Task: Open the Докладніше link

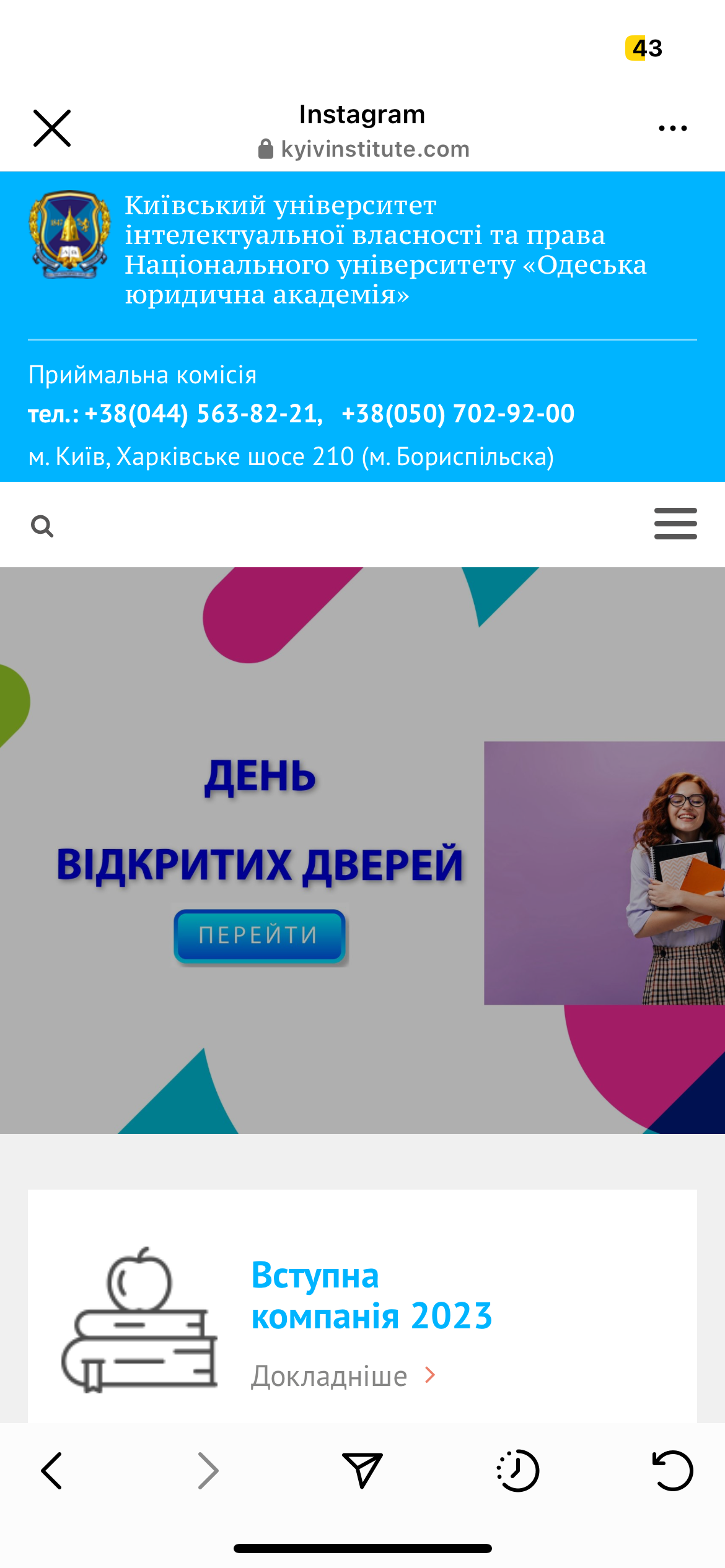Action: tap(329, 1376)
